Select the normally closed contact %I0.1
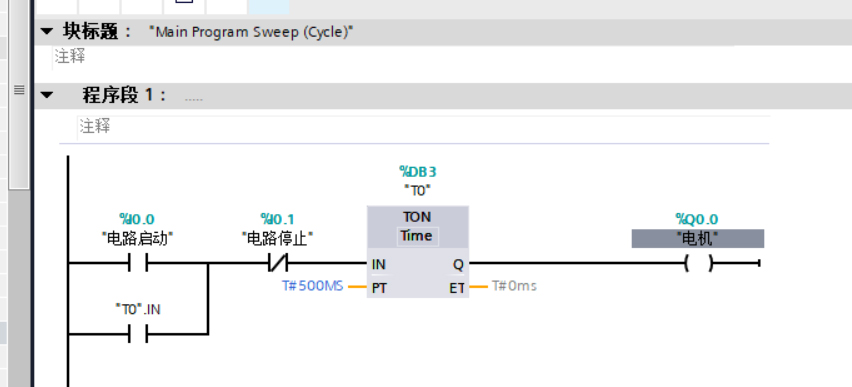Viewport: 852px width, 387px height. (x=278, y=264)
